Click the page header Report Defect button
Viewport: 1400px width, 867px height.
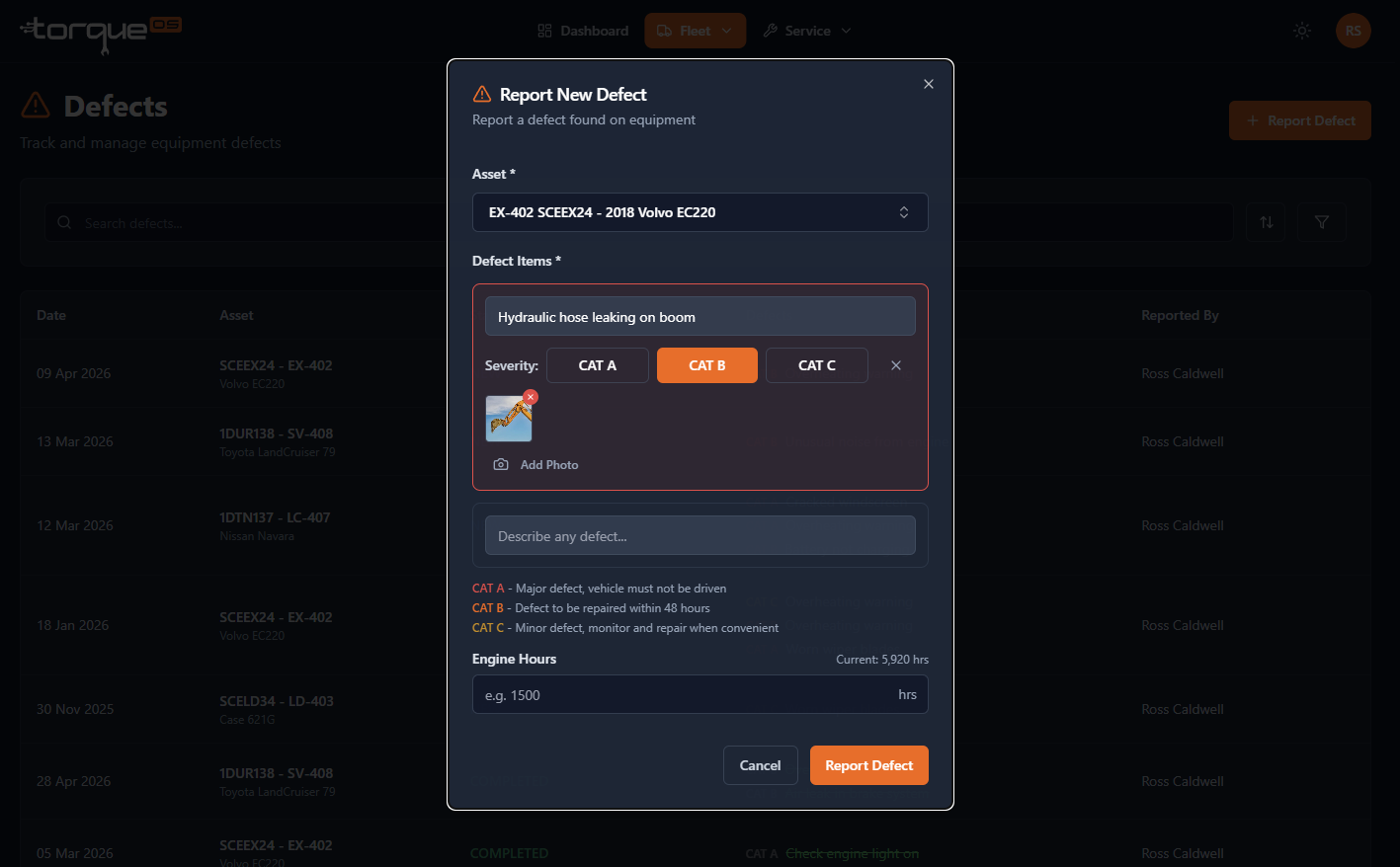coord(1300,120)
